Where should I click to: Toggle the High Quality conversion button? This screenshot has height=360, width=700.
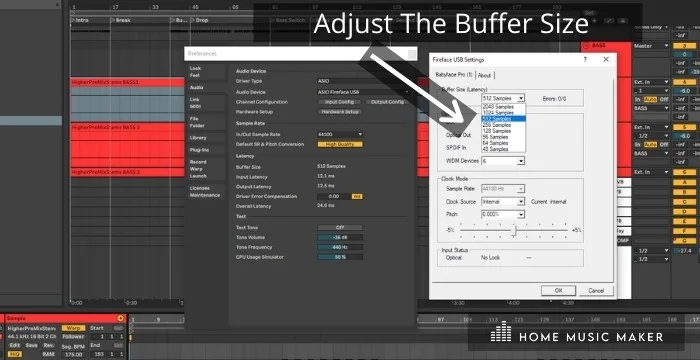tap(340, 144)
